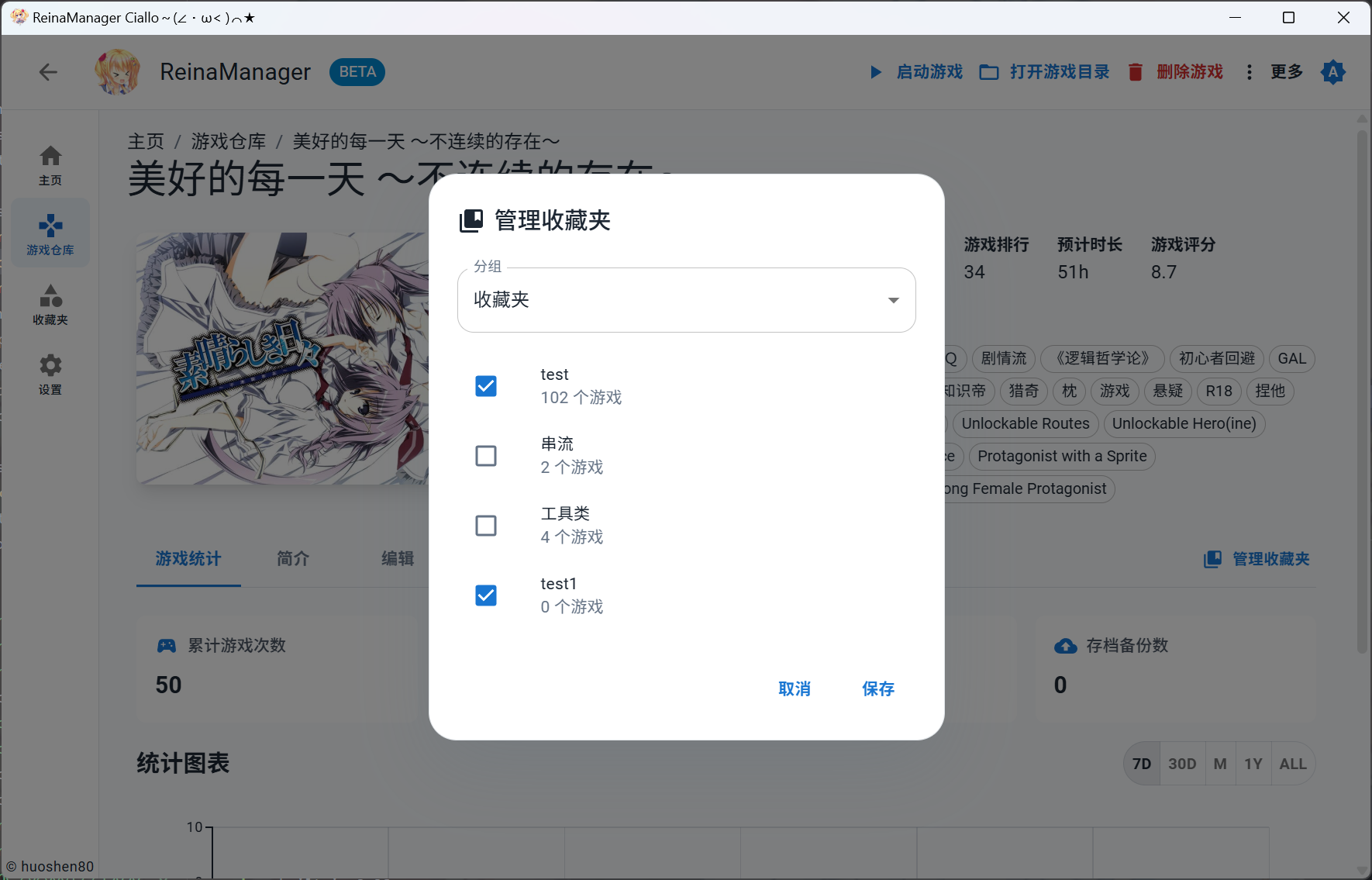1372x880 pixels.
Task: Open the 分组 dropdown showing 收藏夹
Action: (687, 300)
